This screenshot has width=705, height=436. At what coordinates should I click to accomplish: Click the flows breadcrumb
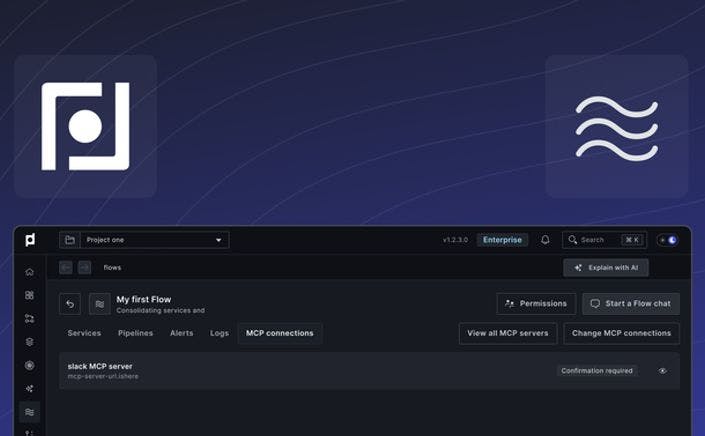point(112,267)
